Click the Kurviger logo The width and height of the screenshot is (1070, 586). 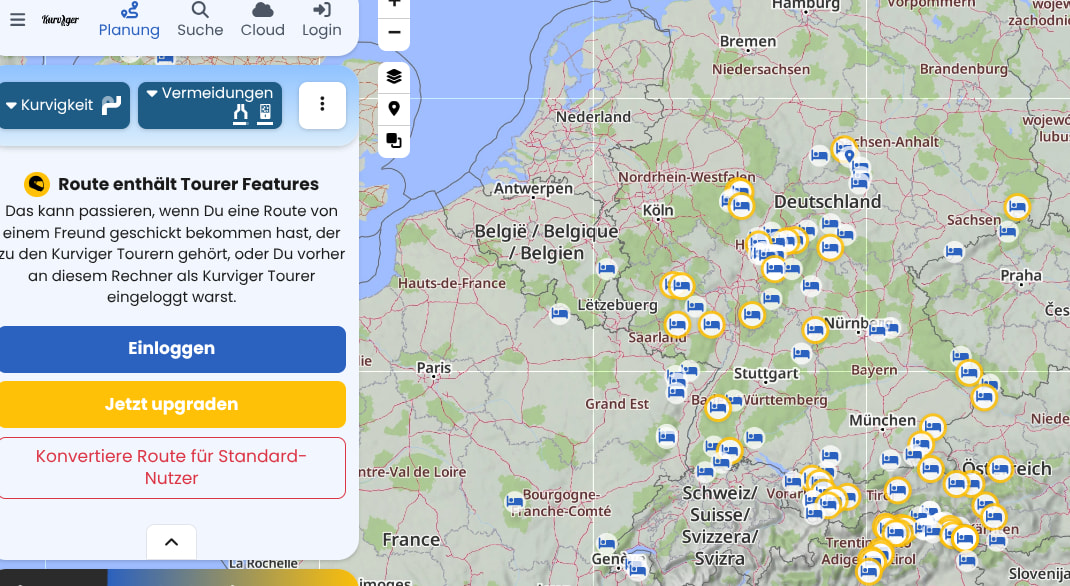60,20
